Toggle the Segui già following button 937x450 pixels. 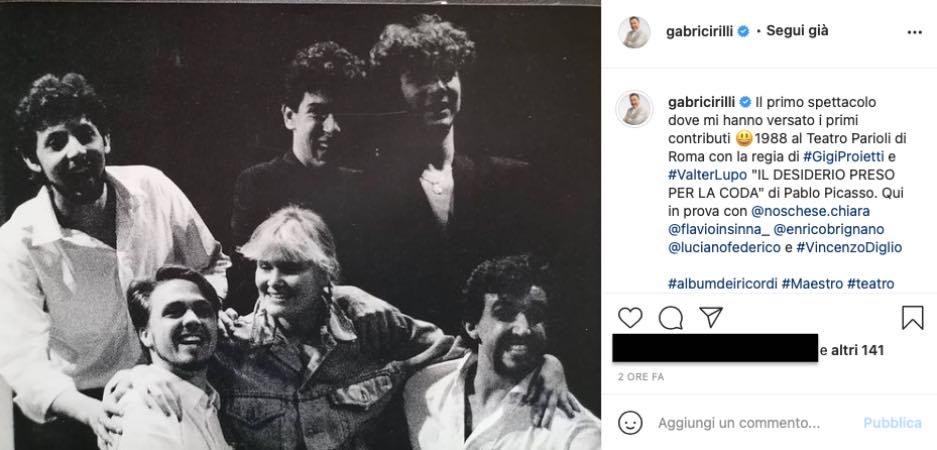797,31
